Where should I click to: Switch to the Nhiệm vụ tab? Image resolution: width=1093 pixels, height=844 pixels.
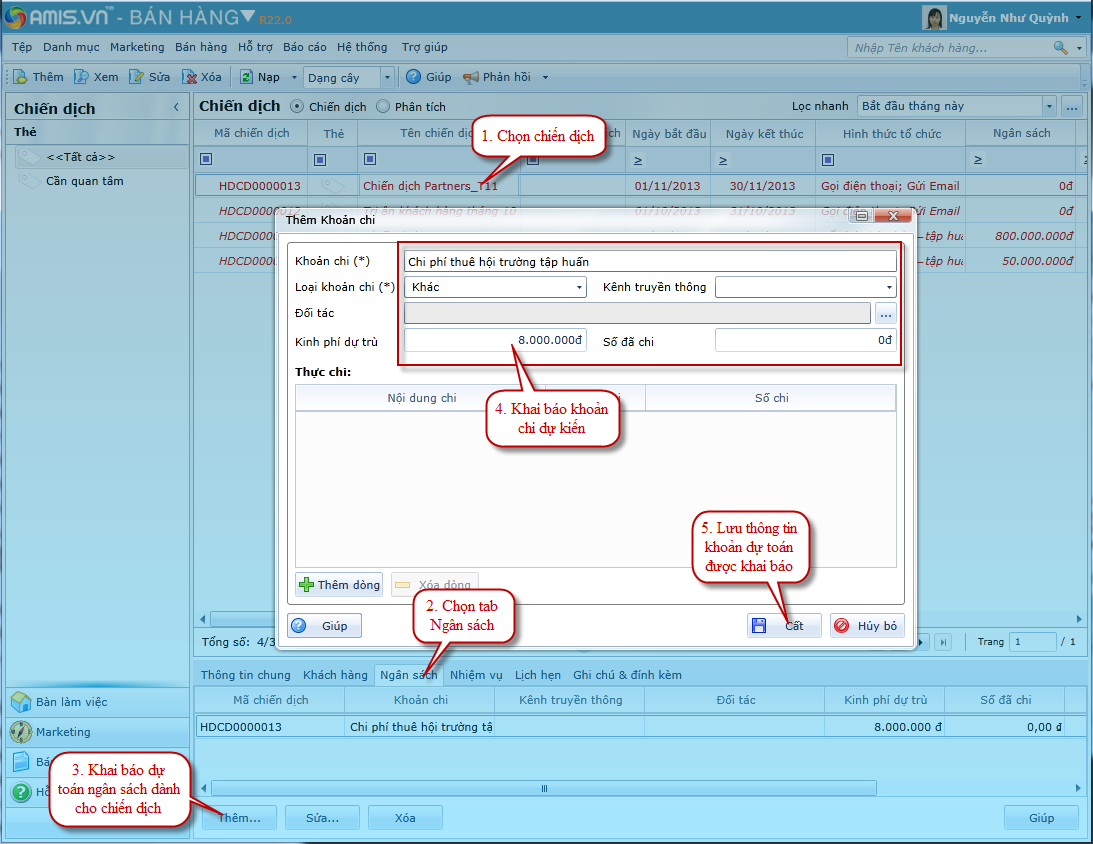tap(476, 675)
